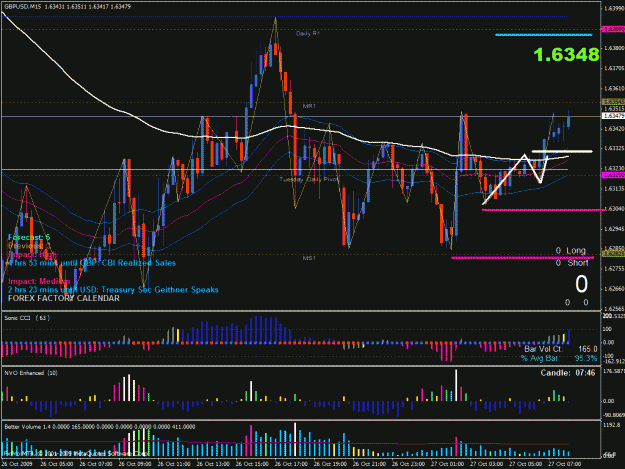Select the Impact: Medium label
The width and height of the screenshot is (625, 469).
click(39, 281)
